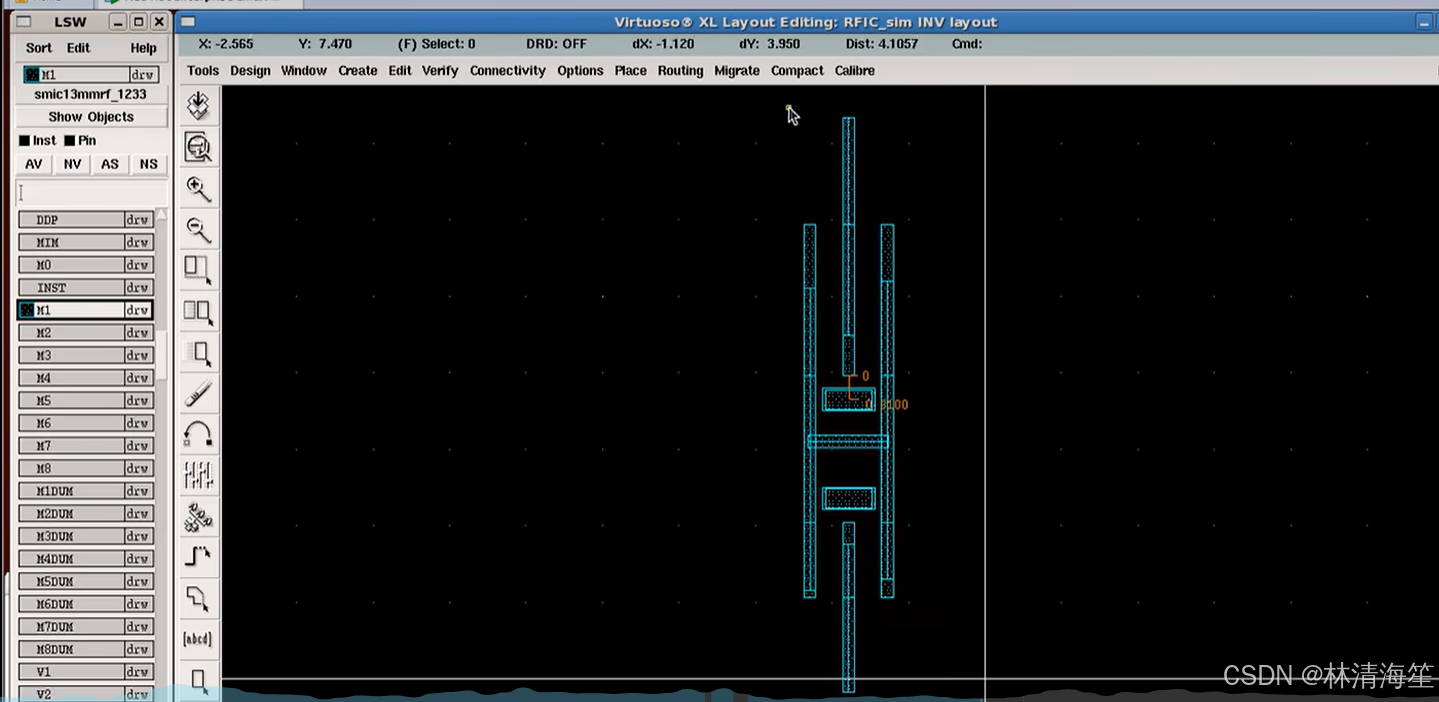Select the M2 layer row
1439x702 pixels.
[x=86, y=333]
